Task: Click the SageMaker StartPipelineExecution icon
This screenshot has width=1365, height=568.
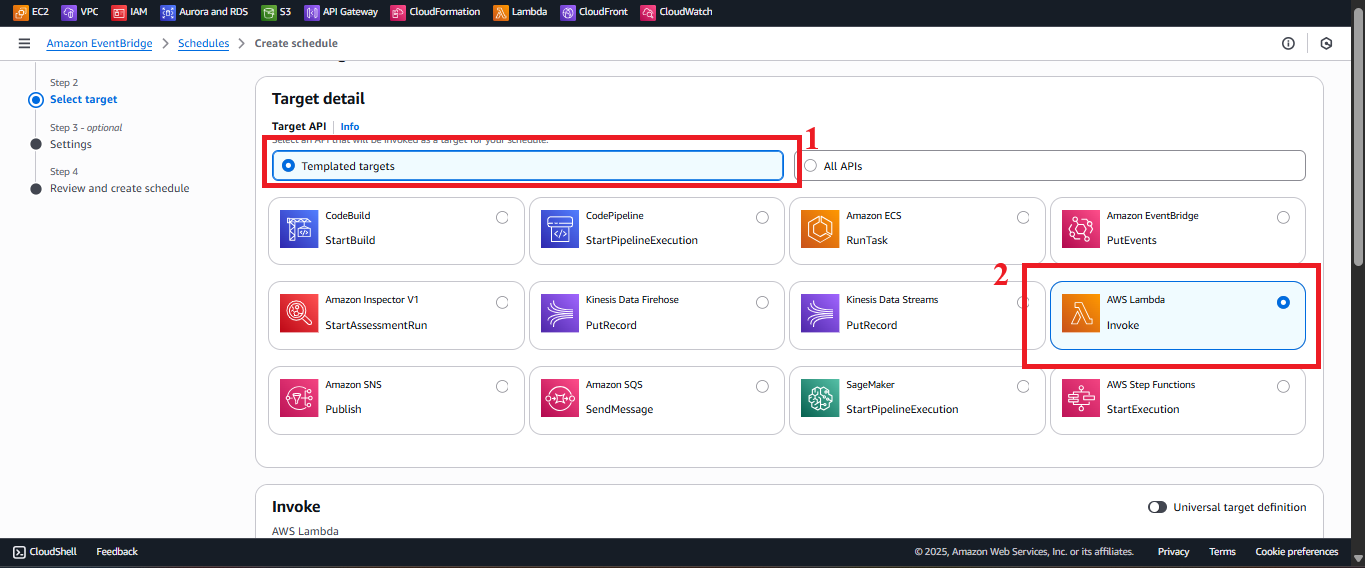Action: (820, 399)
